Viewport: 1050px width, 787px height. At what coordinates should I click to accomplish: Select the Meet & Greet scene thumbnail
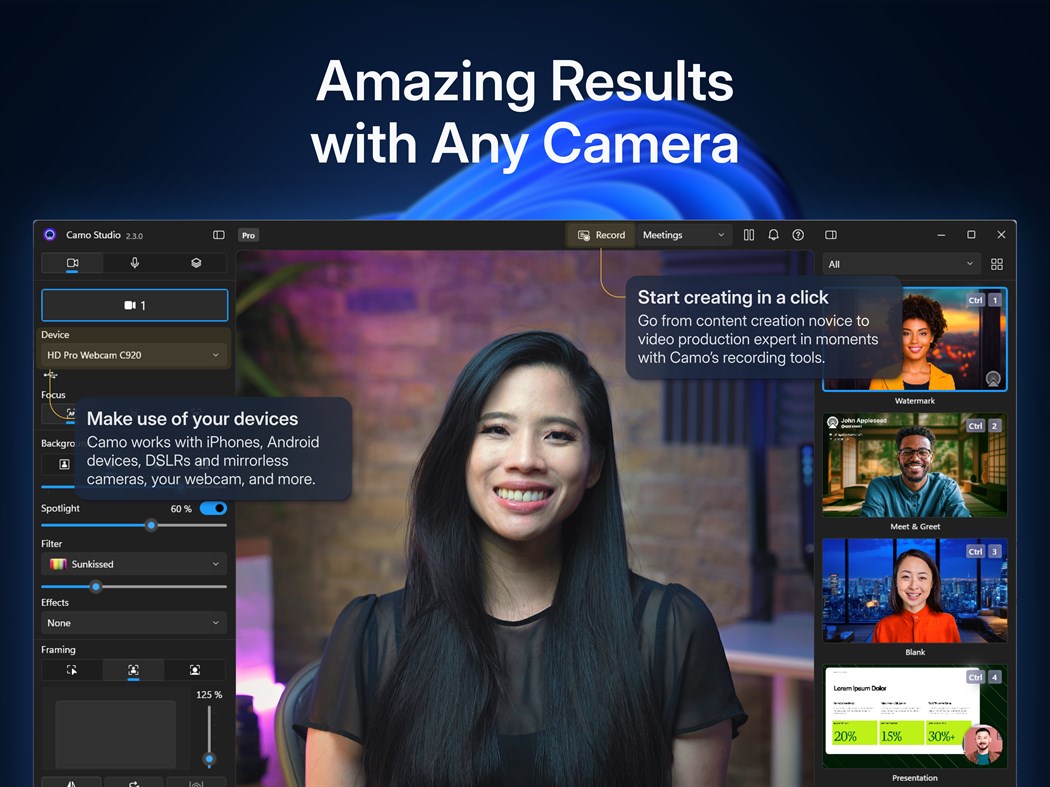click(x=915, y=465)
